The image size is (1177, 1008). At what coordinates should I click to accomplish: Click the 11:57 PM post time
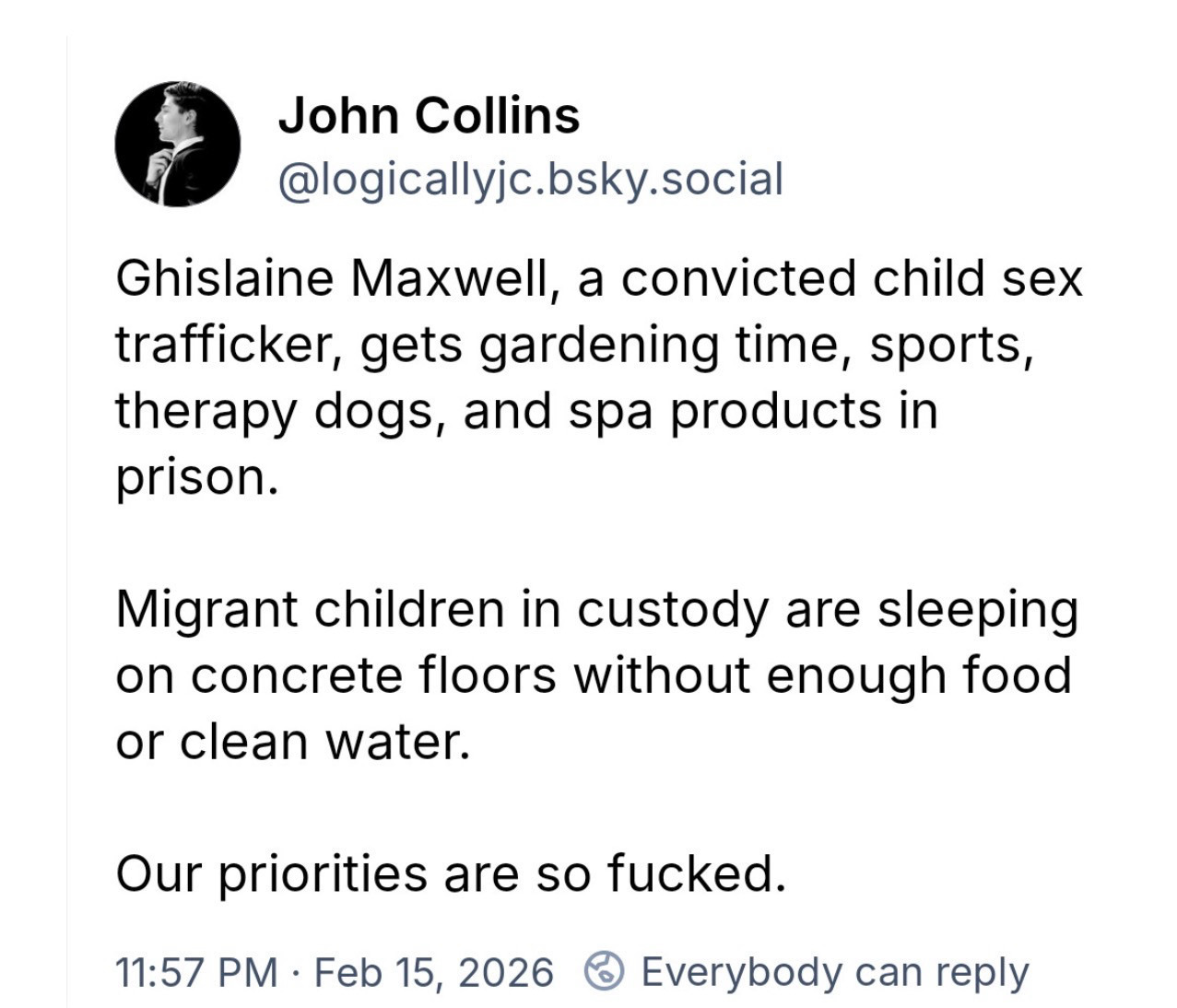[195, 972]
